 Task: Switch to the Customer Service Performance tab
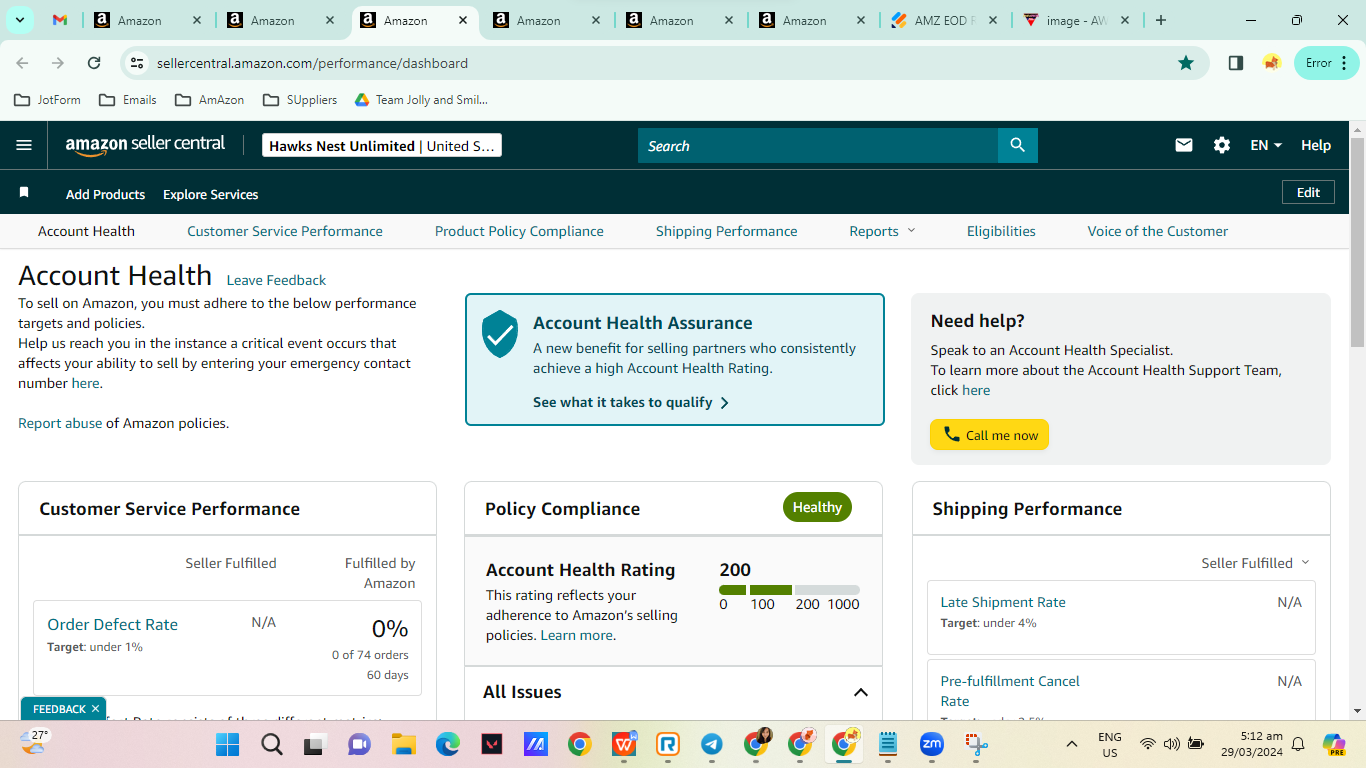pos(285,231)
